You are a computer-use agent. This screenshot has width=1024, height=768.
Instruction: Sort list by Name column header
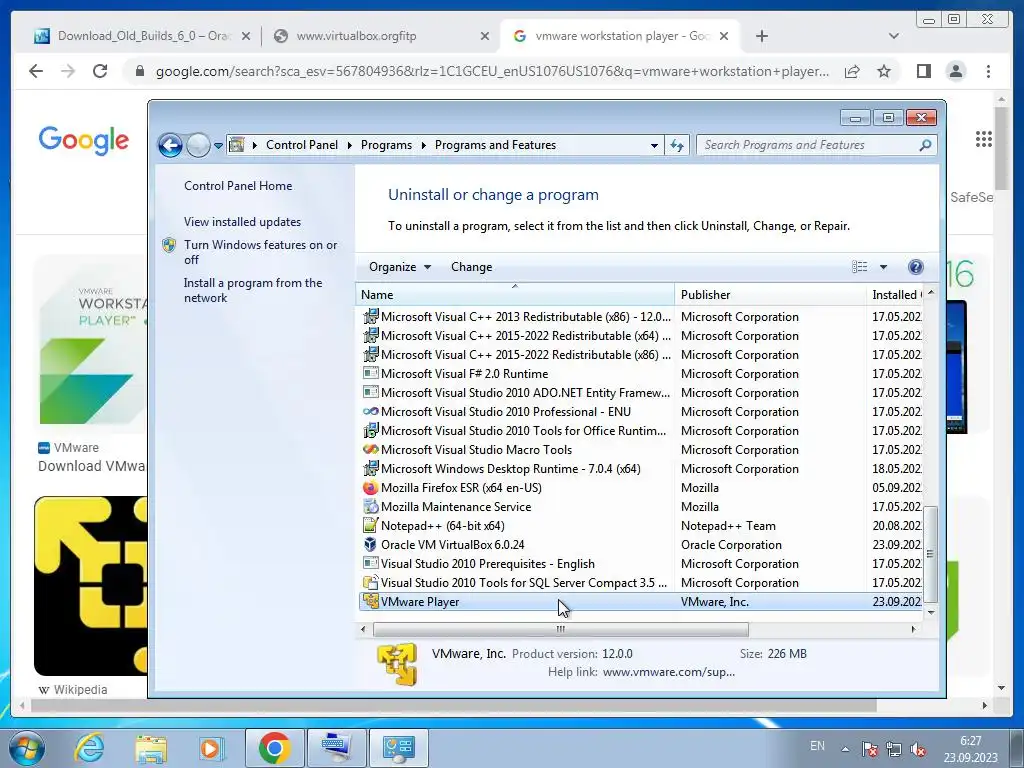click(515, 295)
